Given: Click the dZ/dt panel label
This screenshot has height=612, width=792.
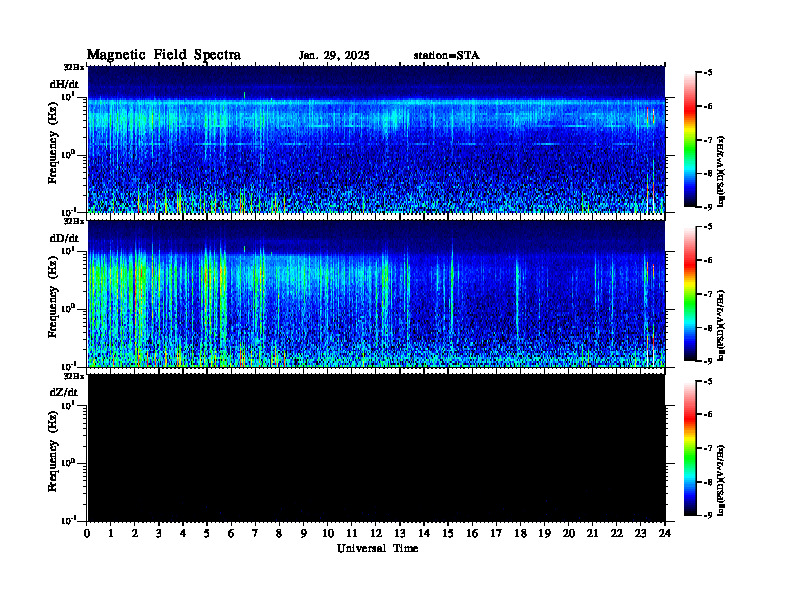Looking at the screenshot, I should pyautogui.click(x=64, y=392).
